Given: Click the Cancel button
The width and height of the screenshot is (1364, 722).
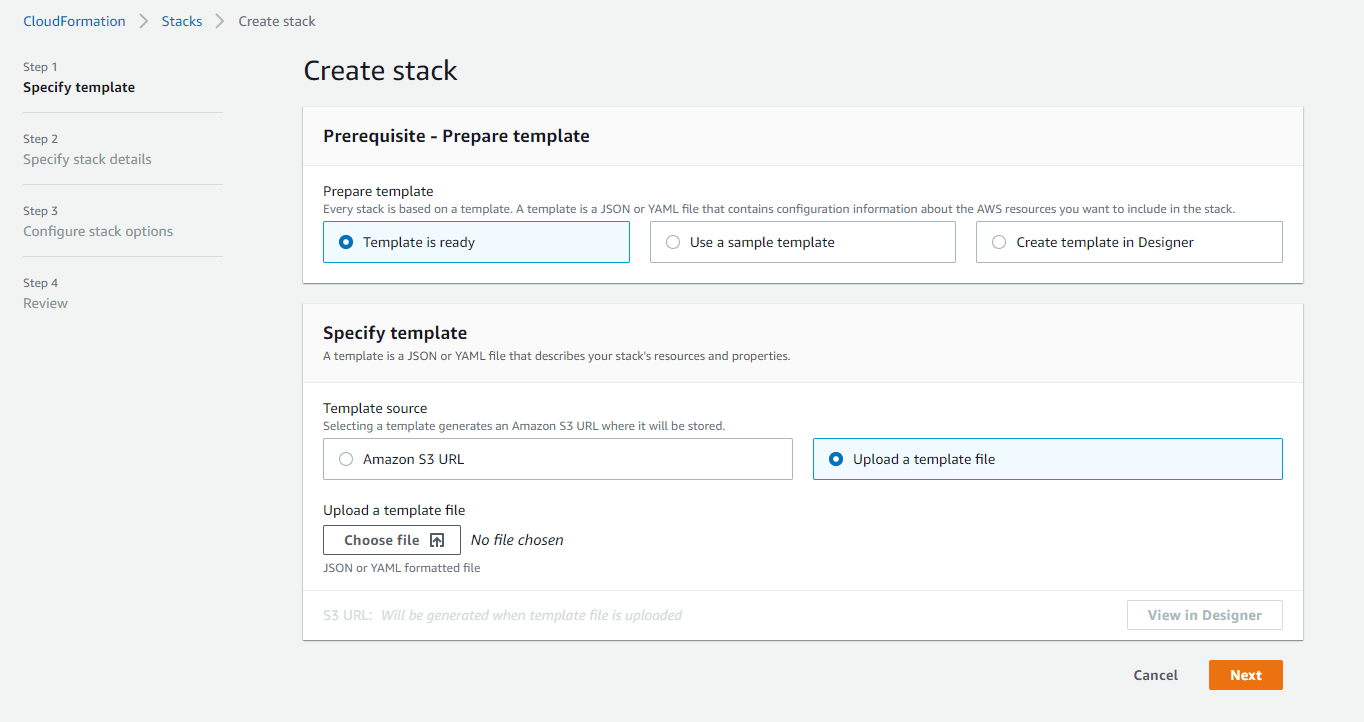Looking at the screenshot, I should [1155, 674].
